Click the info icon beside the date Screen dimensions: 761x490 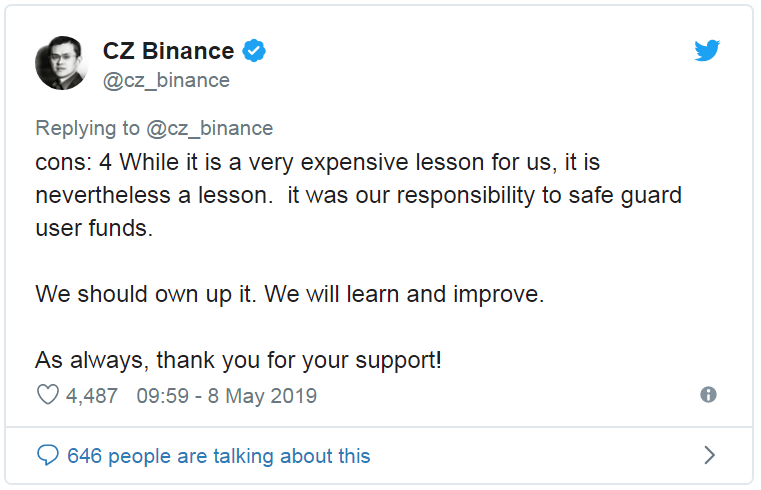tap(708, 395)
